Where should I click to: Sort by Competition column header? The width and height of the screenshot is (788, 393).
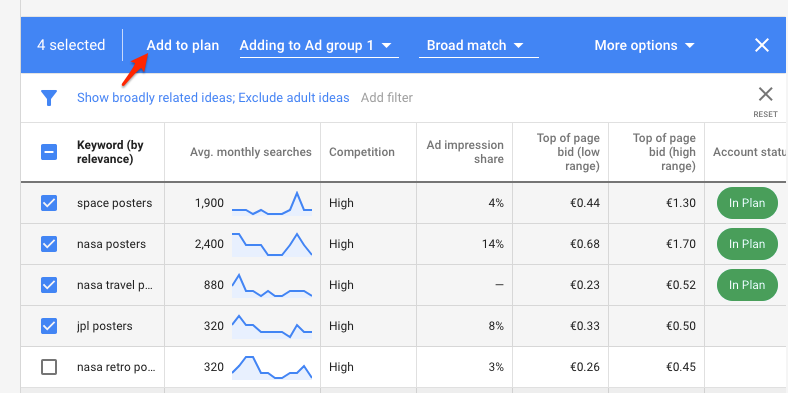click(362, 152)
